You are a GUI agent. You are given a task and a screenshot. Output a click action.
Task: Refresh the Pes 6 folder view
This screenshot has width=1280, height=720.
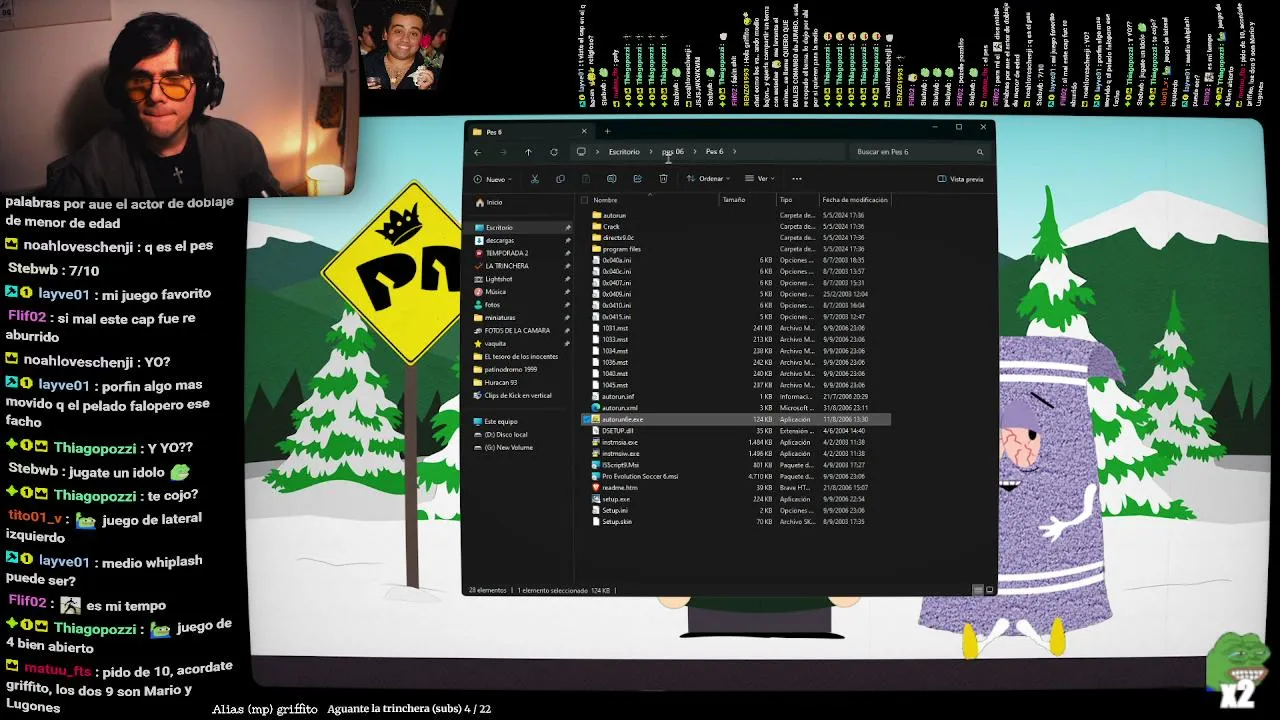click(x=554, y=152)
